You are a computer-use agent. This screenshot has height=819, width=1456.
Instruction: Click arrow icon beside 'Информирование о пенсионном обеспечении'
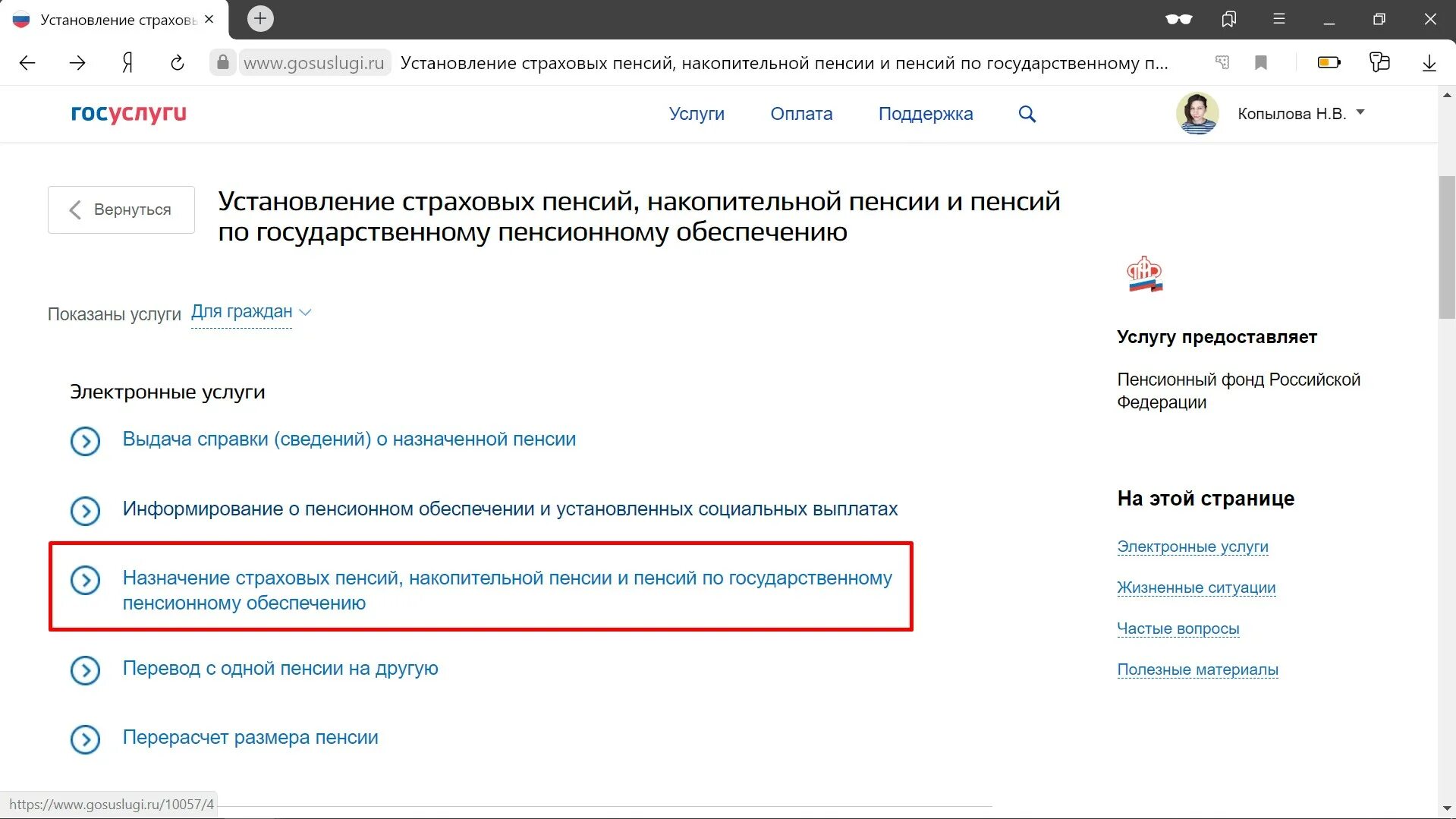(85, 511)
